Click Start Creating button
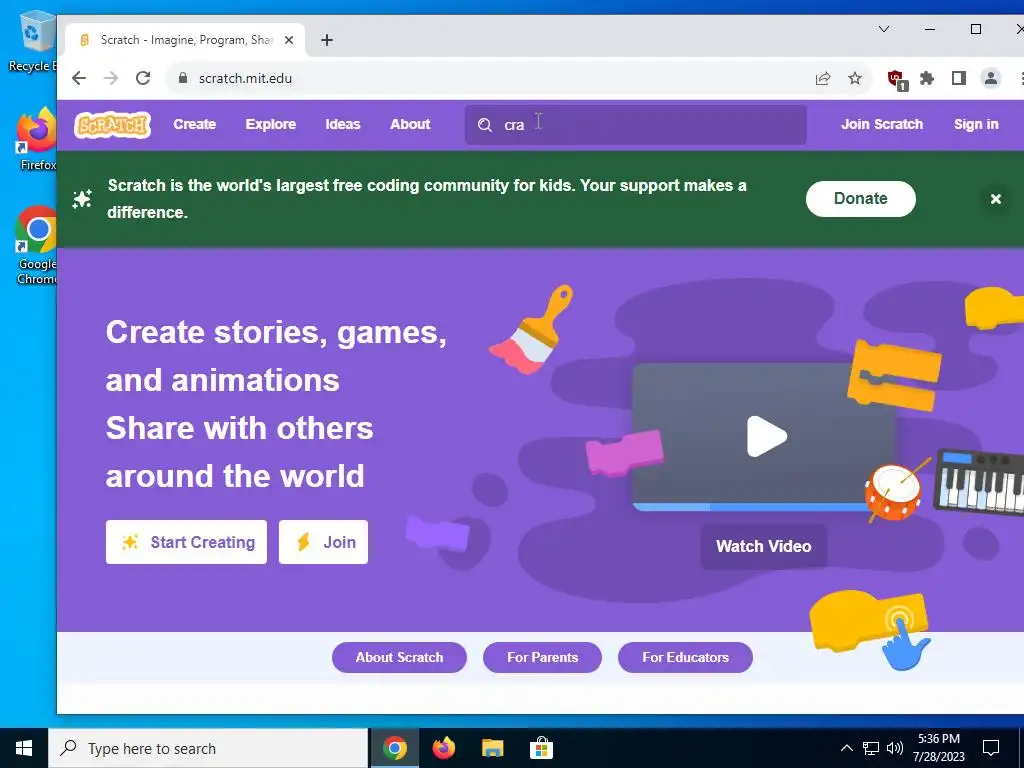The image size is (1024, 768). (186, 542)
